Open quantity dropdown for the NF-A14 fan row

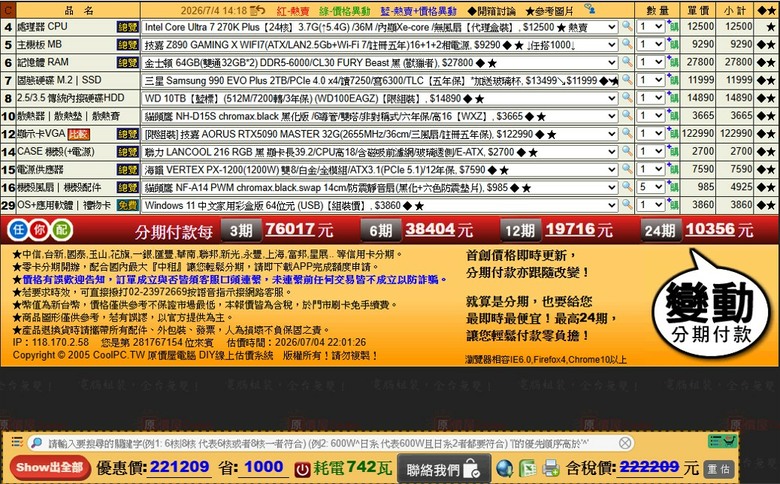coord(651,187)
